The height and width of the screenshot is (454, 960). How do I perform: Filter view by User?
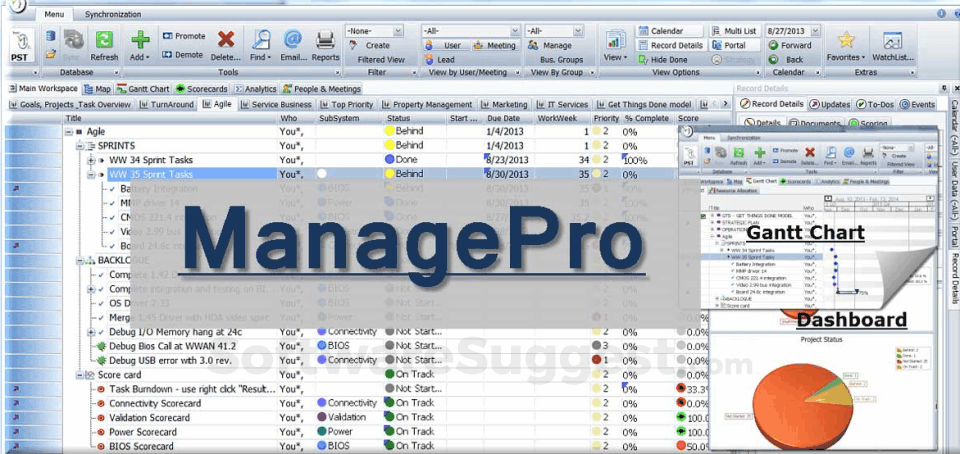pos(444,45)
